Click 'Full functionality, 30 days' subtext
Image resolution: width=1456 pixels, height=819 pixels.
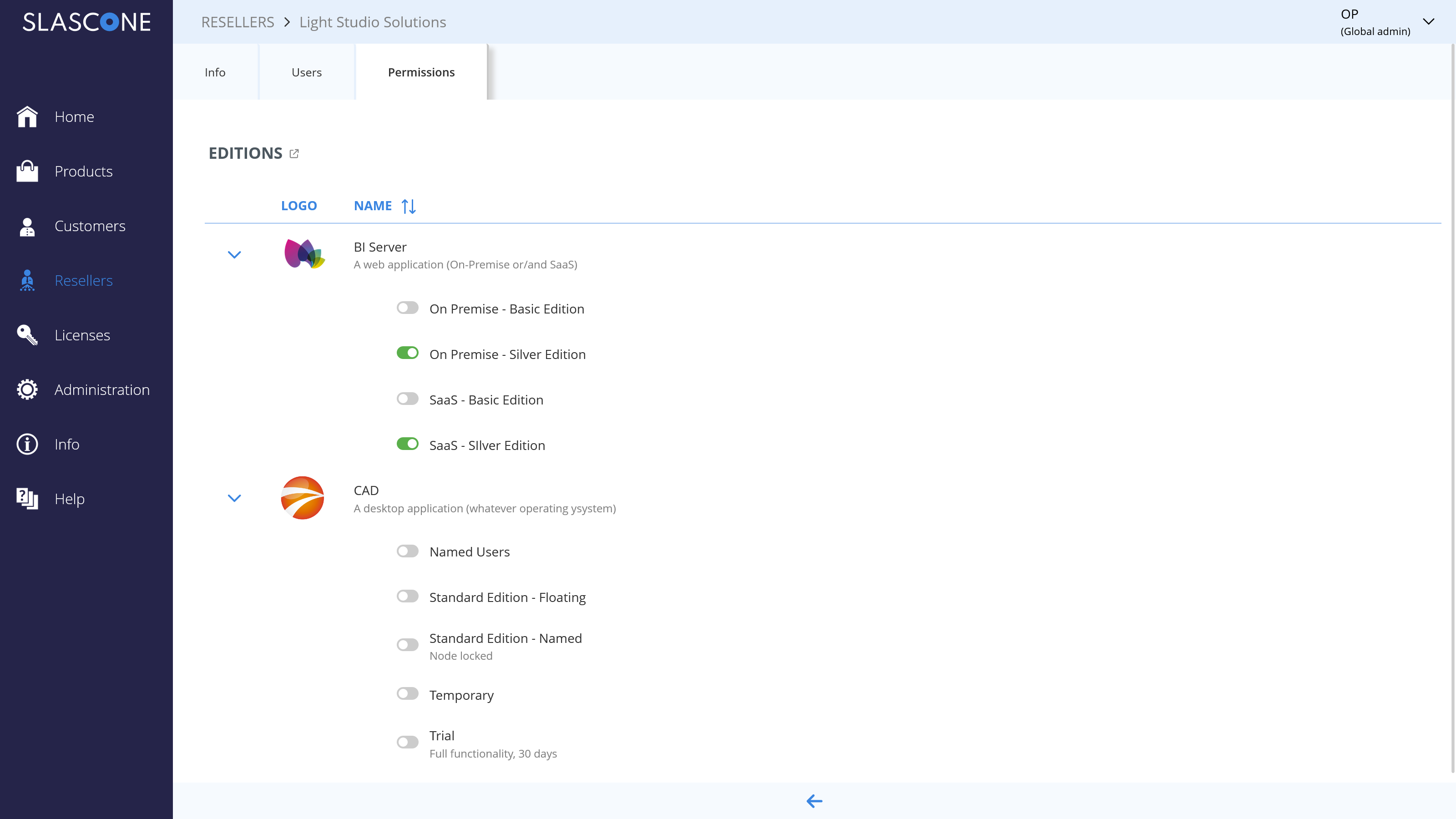493,753
